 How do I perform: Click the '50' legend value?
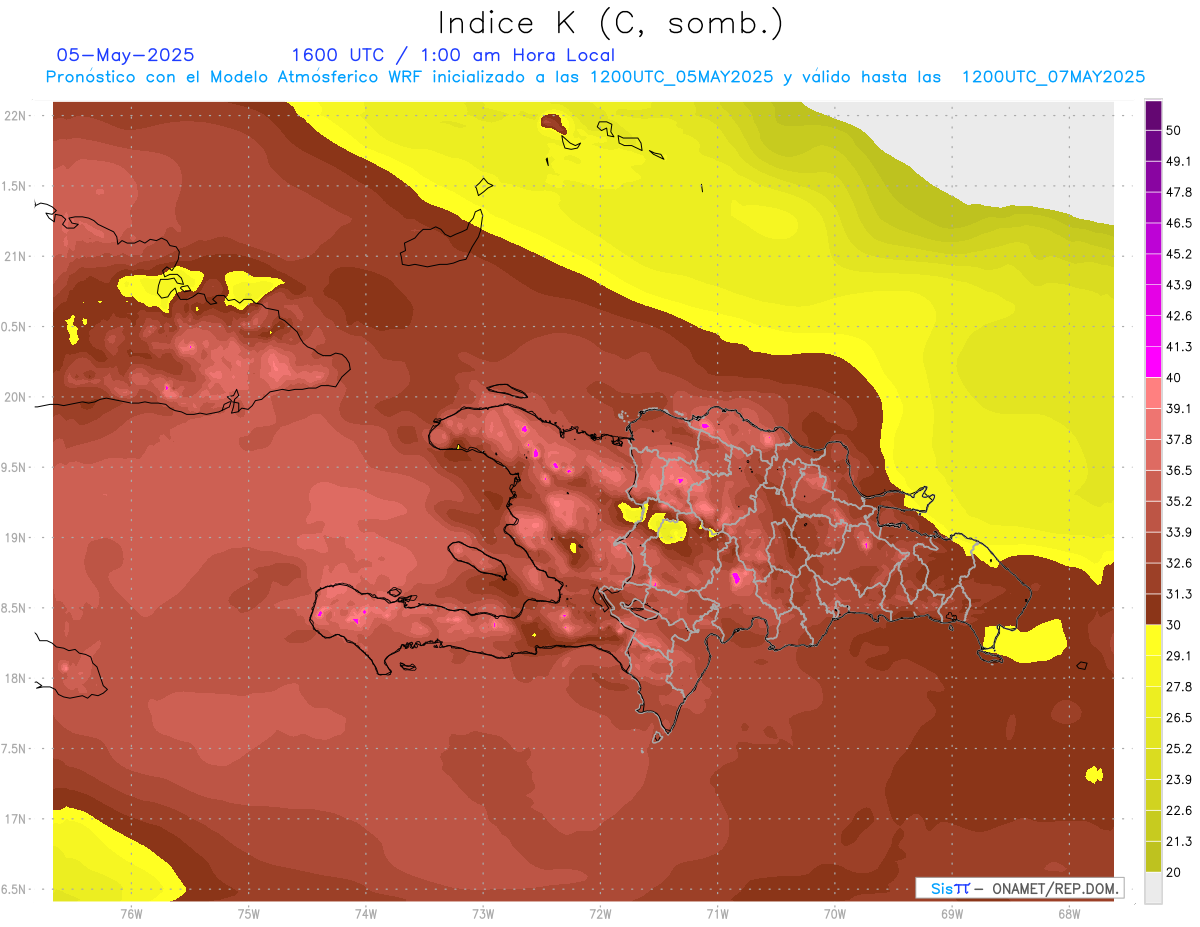pos(1174,131)
